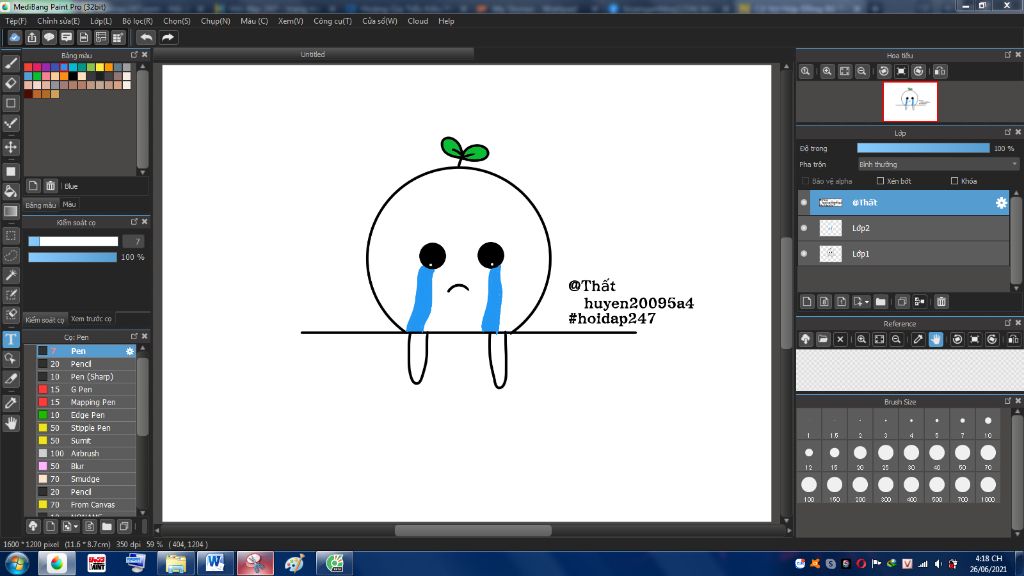This screenshot has height=576, width=1024.
Task: Switch to the Màu tab
Action: pyautogui.click(x=69, y=204)
